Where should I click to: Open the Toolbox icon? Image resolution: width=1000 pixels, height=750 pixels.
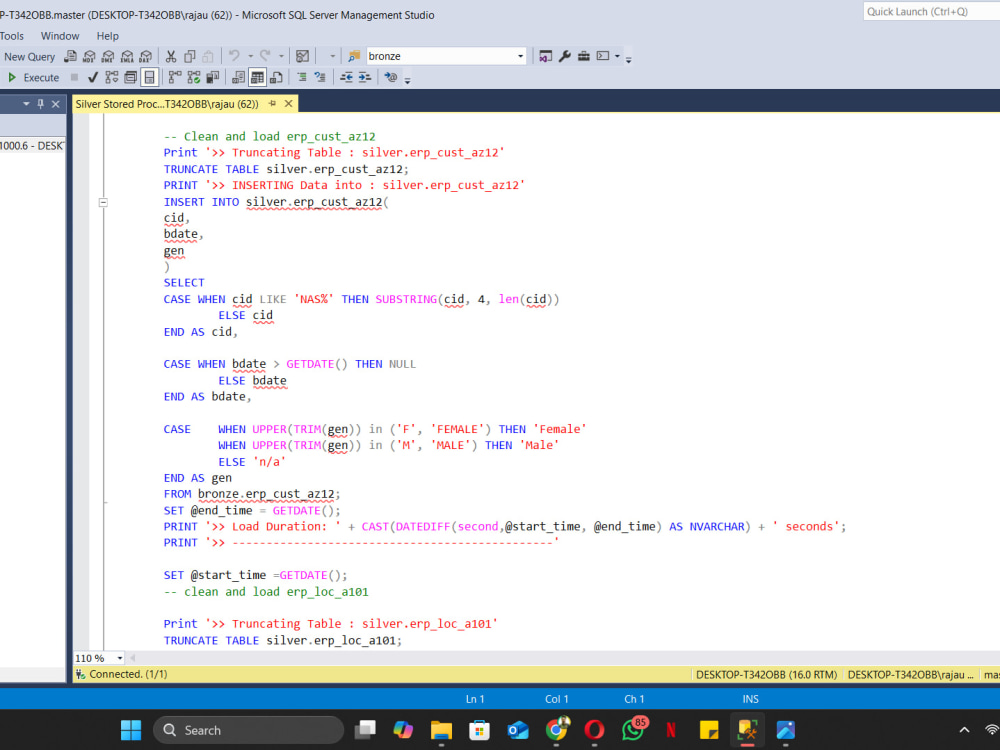[584, 56]
